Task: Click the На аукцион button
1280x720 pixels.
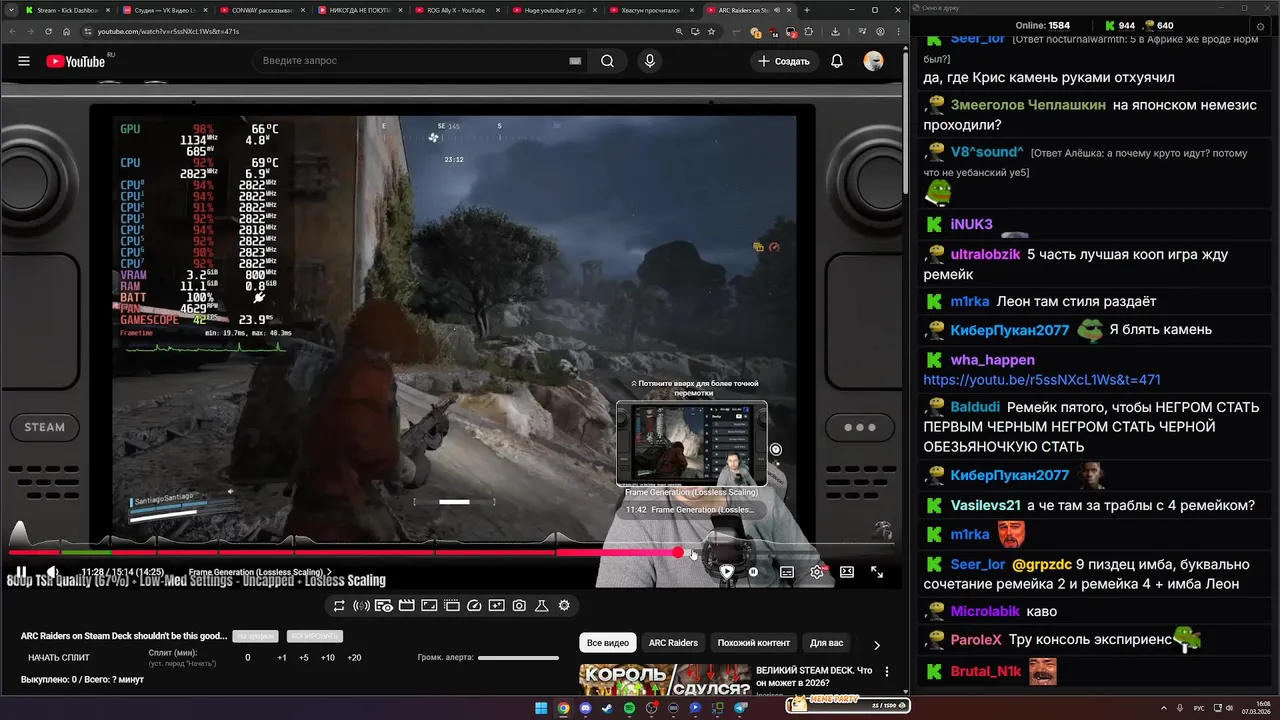Action: click(x=255, y=636)
